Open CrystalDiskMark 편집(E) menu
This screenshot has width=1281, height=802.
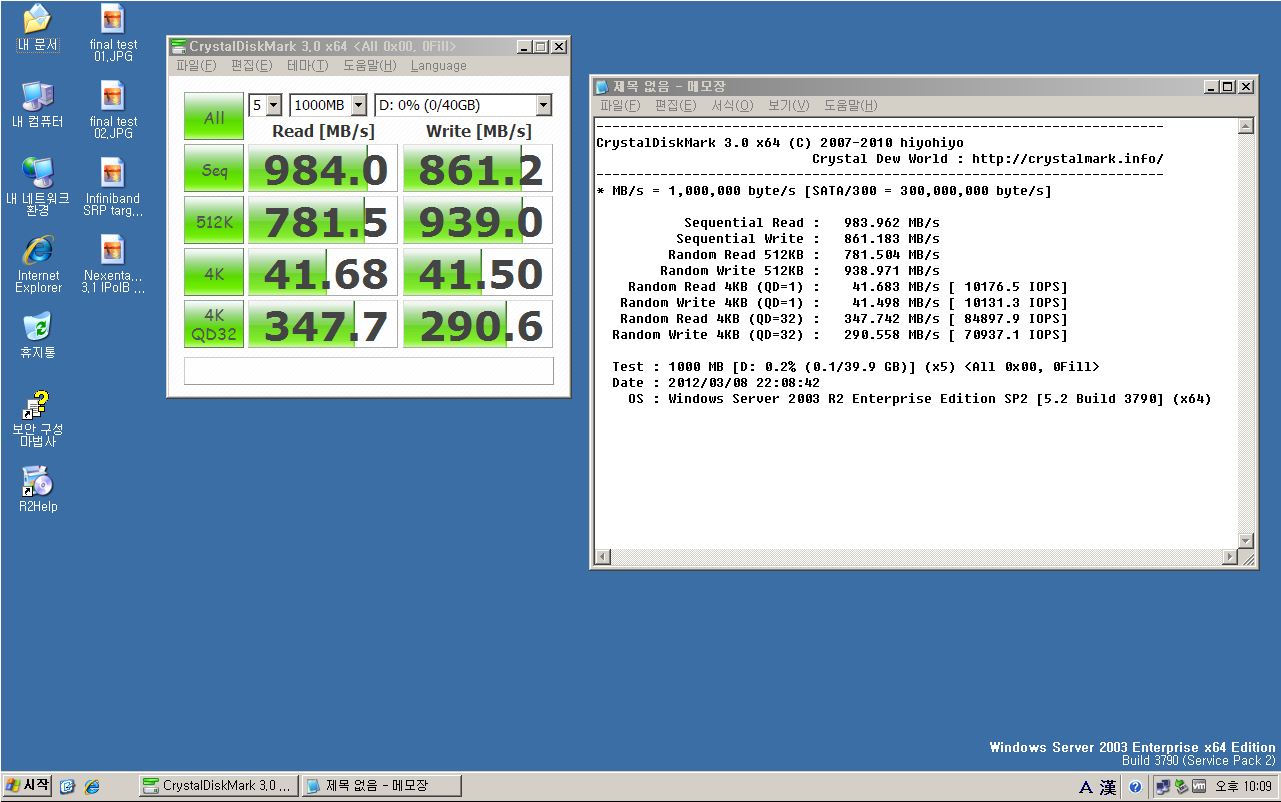point(251,66)
